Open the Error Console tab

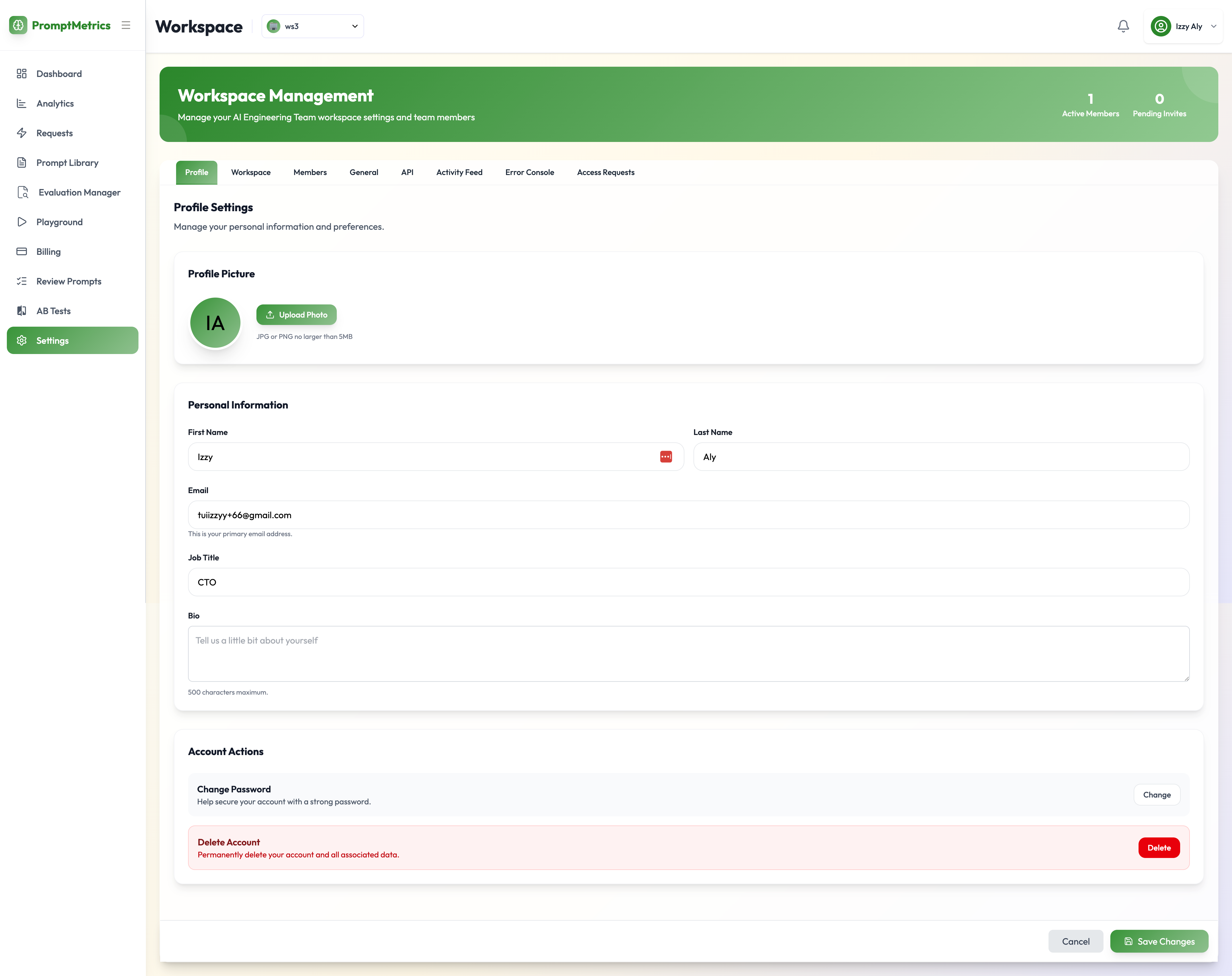tap(529, 172)
